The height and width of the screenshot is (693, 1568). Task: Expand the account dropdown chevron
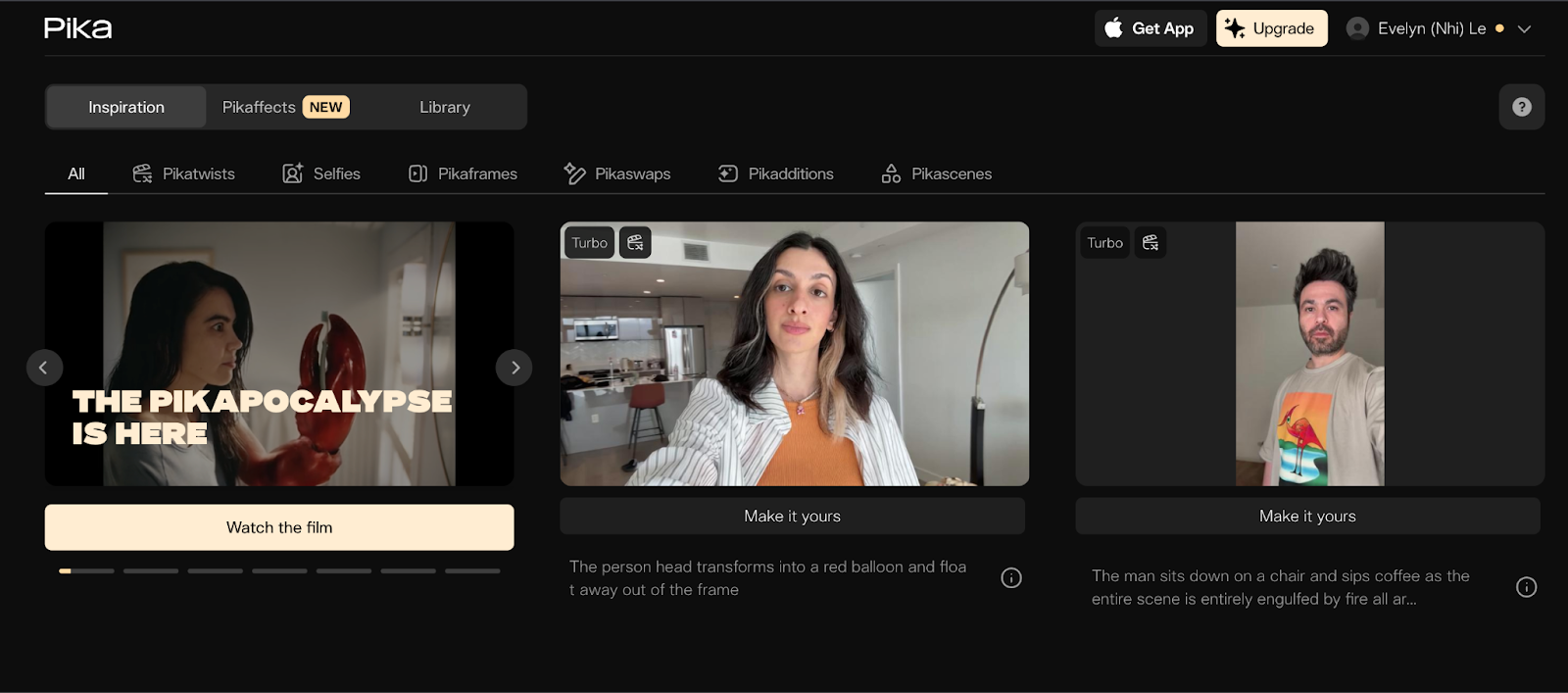coord(1524,29)
